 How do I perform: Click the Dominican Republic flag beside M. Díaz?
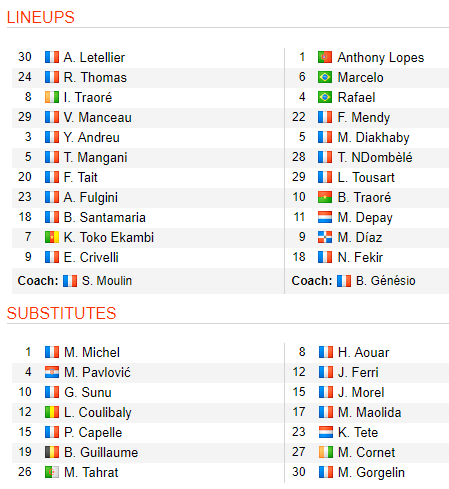pyautogui.click(x=325, y=237)
